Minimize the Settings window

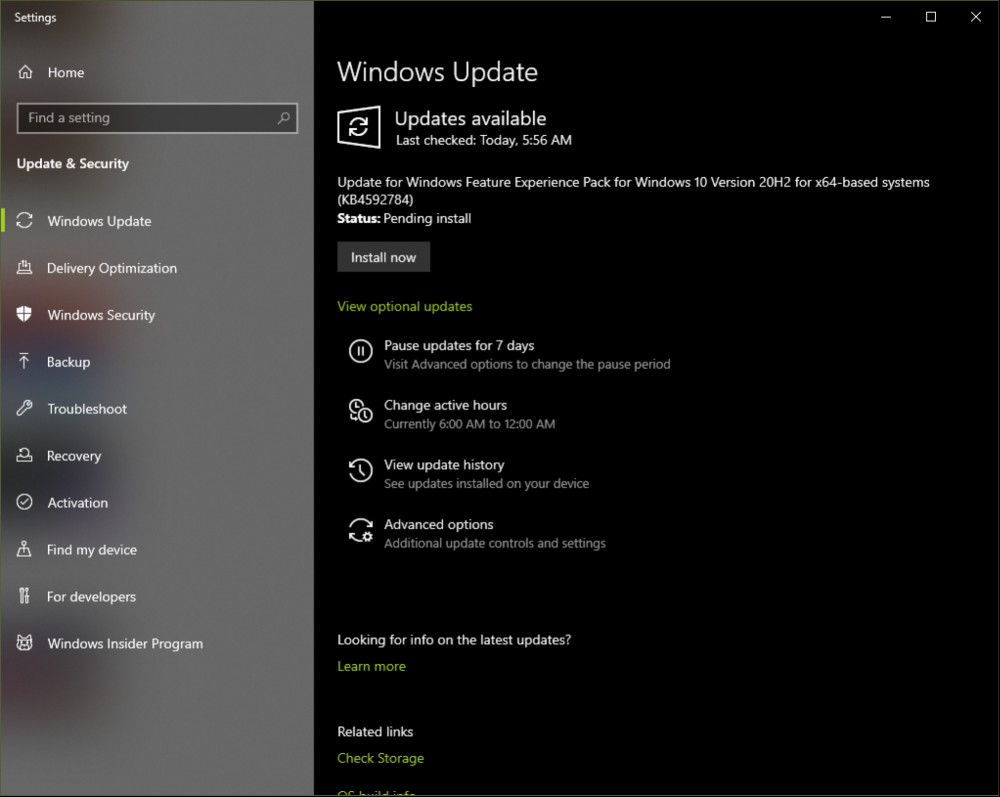[886, 17]
